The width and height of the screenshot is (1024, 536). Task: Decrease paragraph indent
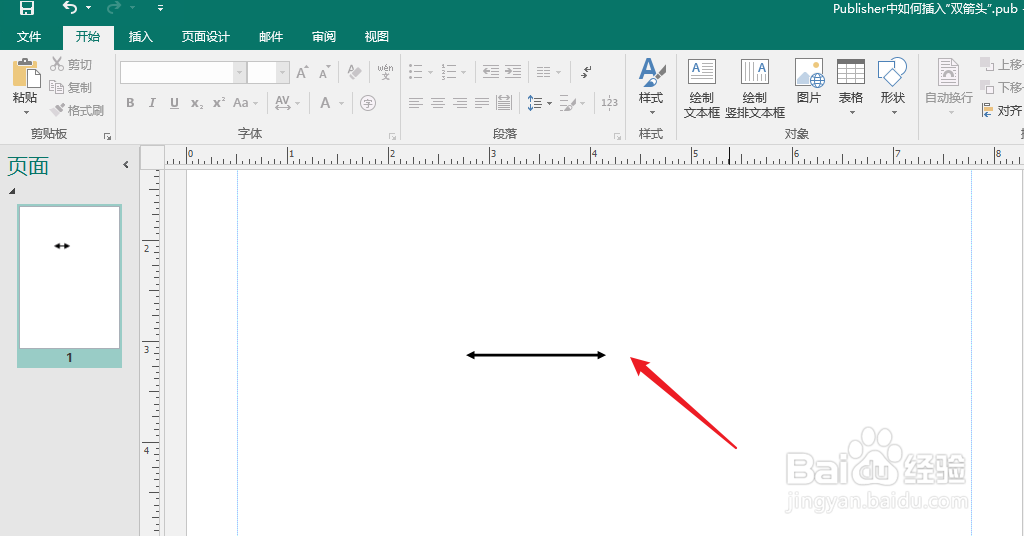click(490, 72)
